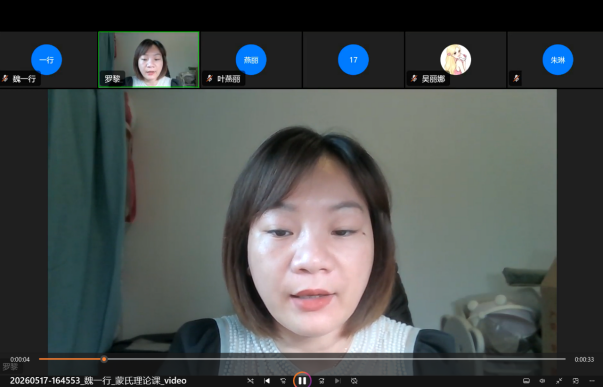Viewport: 603px width, 387px height.
Task: Open more options ellipsis menu
Action: (x=592, y=381)
